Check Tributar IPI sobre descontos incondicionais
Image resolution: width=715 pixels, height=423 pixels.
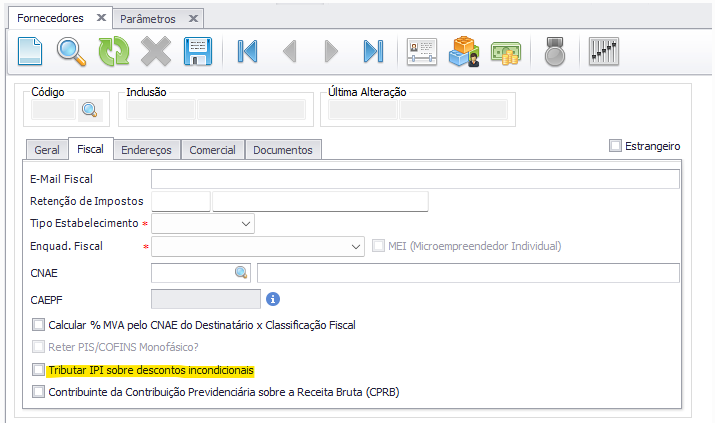click(x=39, y=370)
